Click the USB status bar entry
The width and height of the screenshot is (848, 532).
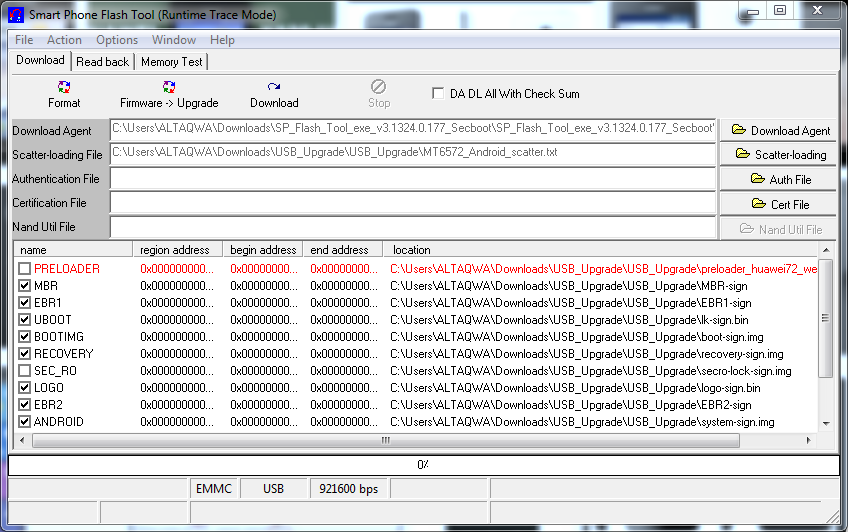273,489
